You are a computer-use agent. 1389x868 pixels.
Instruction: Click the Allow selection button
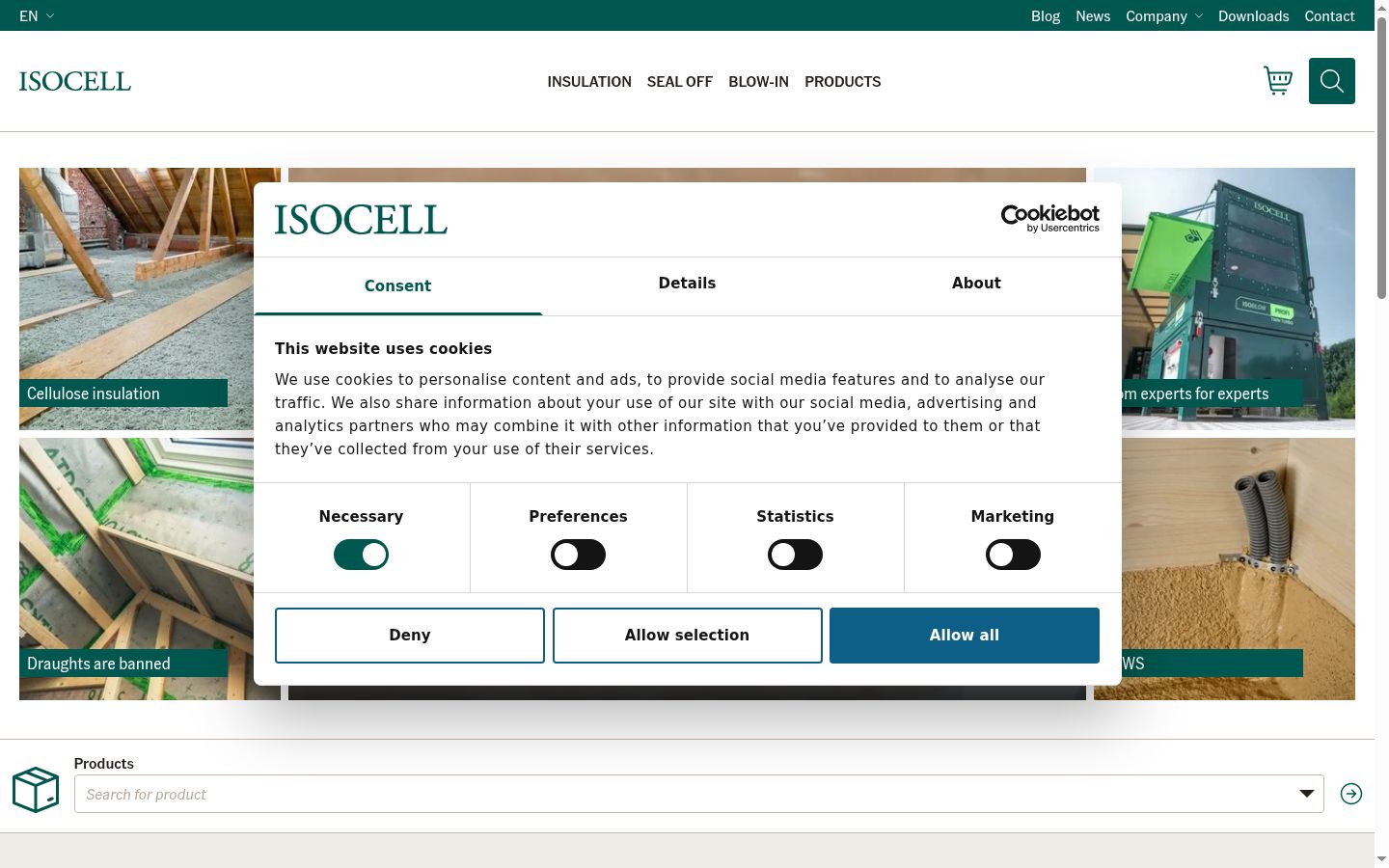point(687,636)
